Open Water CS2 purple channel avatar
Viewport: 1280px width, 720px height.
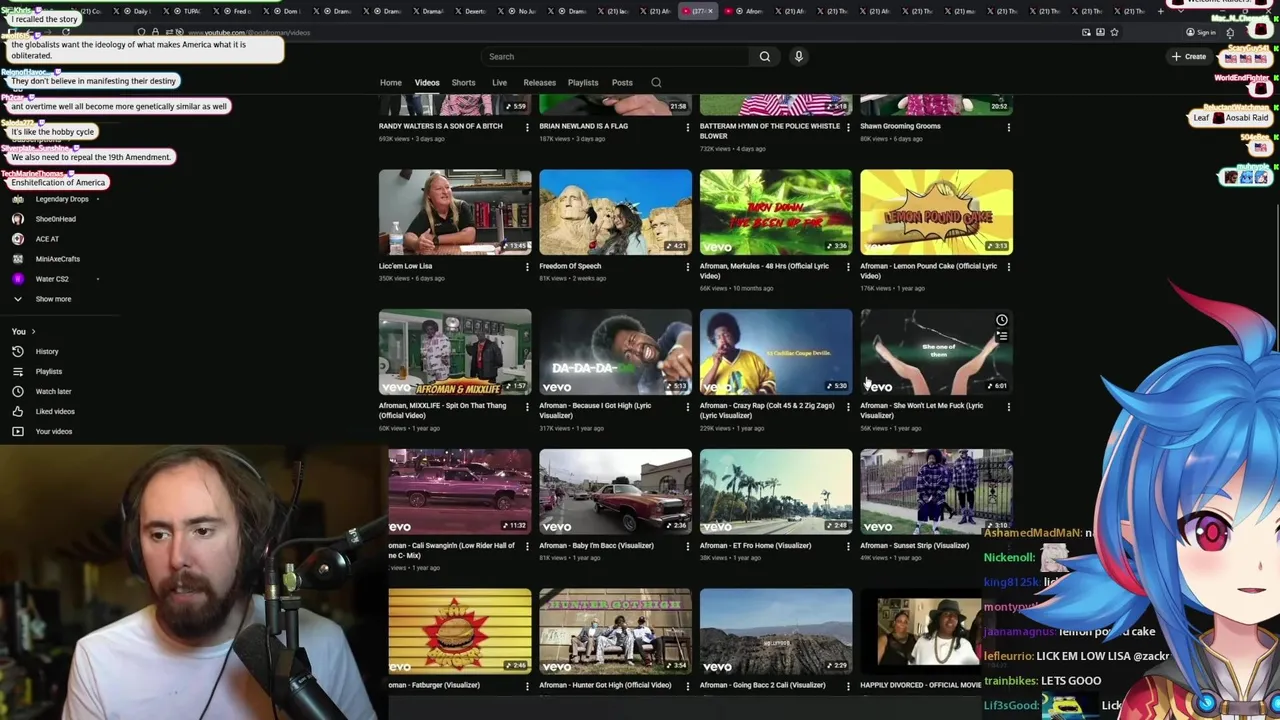click(x=17, y=279)
